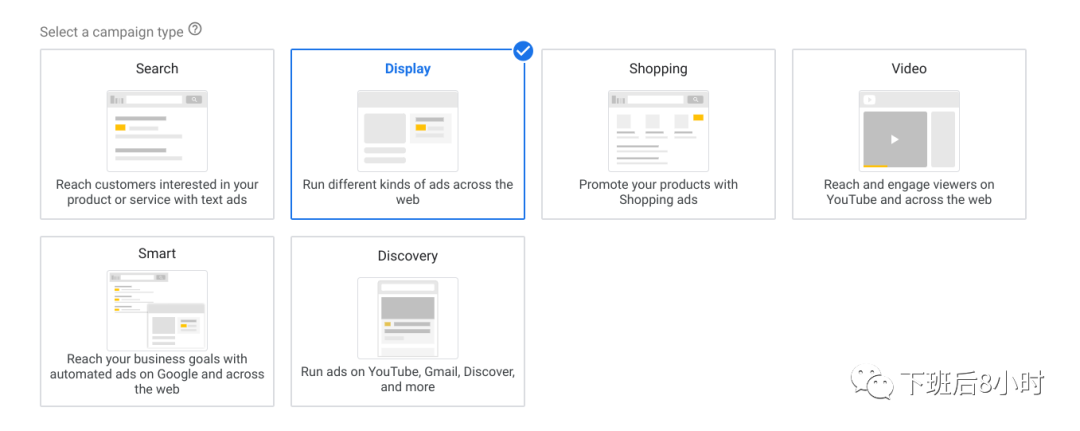This screenshot has width=1080, height=431.
Task: Choose the Shopping campaign type card
Action: point(658,134)
